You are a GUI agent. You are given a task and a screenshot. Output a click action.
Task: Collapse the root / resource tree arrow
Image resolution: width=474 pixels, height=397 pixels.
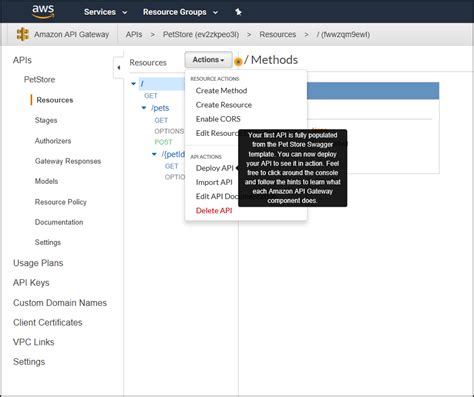(x=134, y=84)
